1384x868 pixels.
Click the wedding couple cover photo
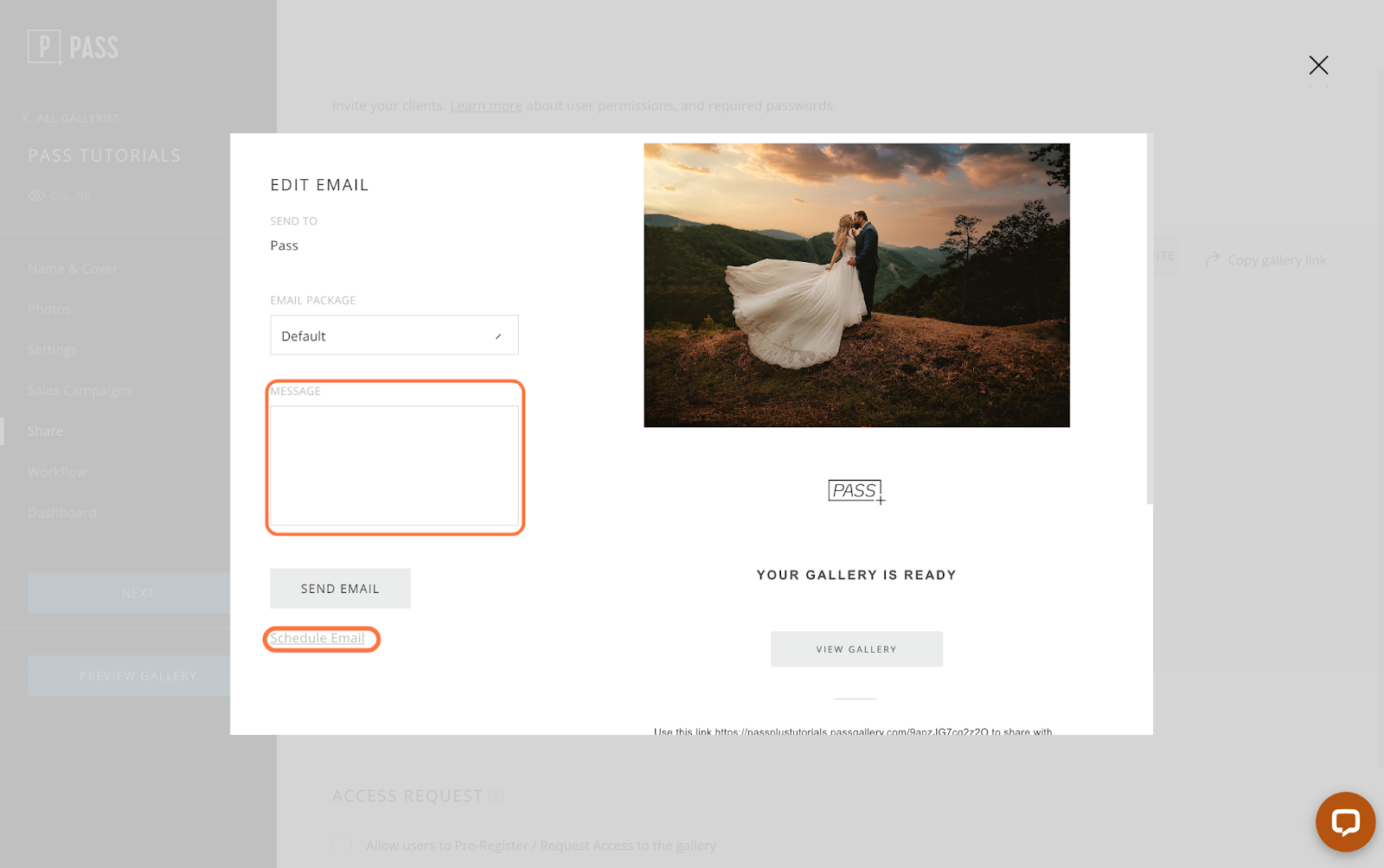point(856,285)
